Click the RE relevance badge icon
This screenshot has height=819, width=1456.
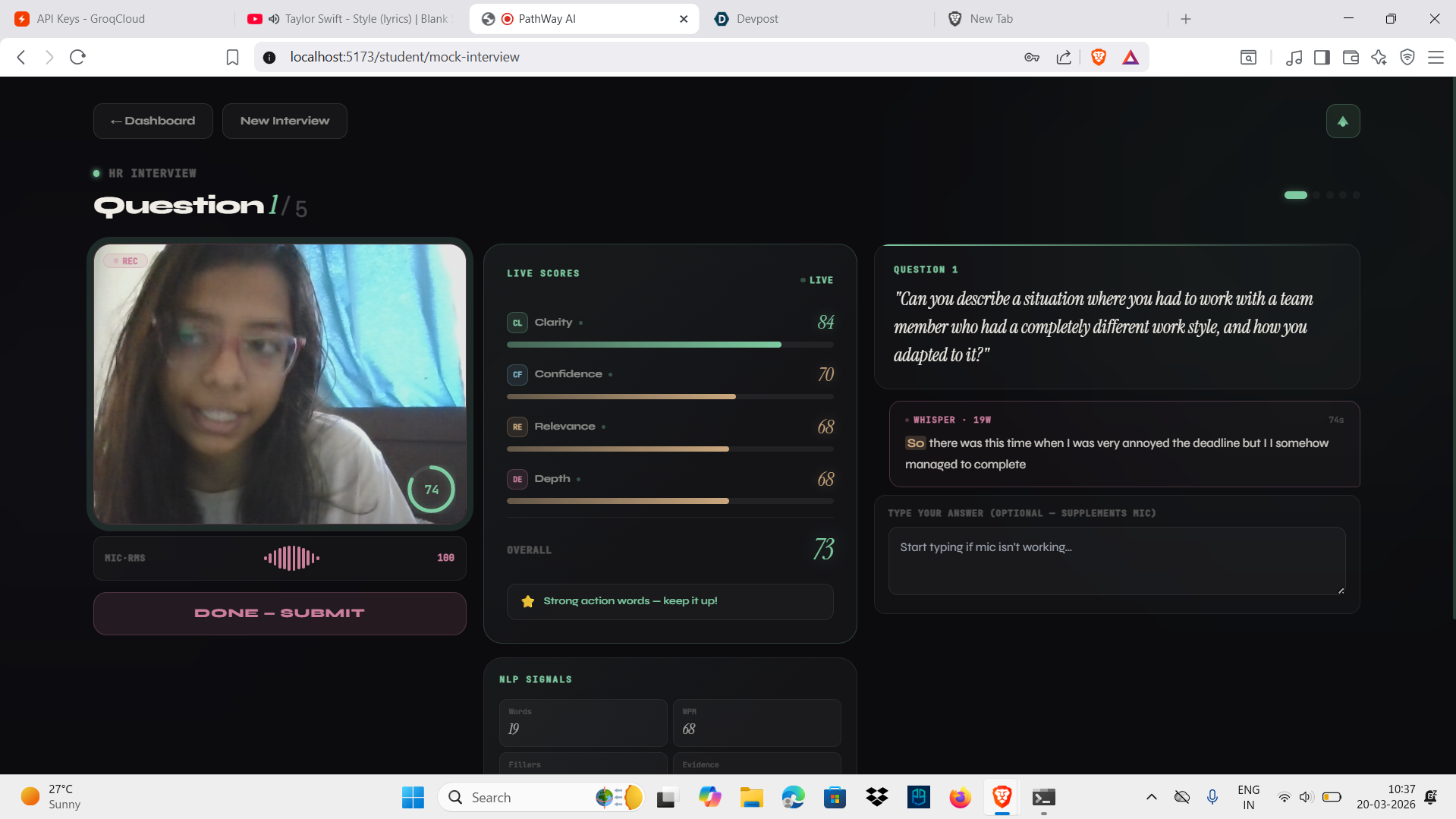pyautogui.click(x=517, y=427)
